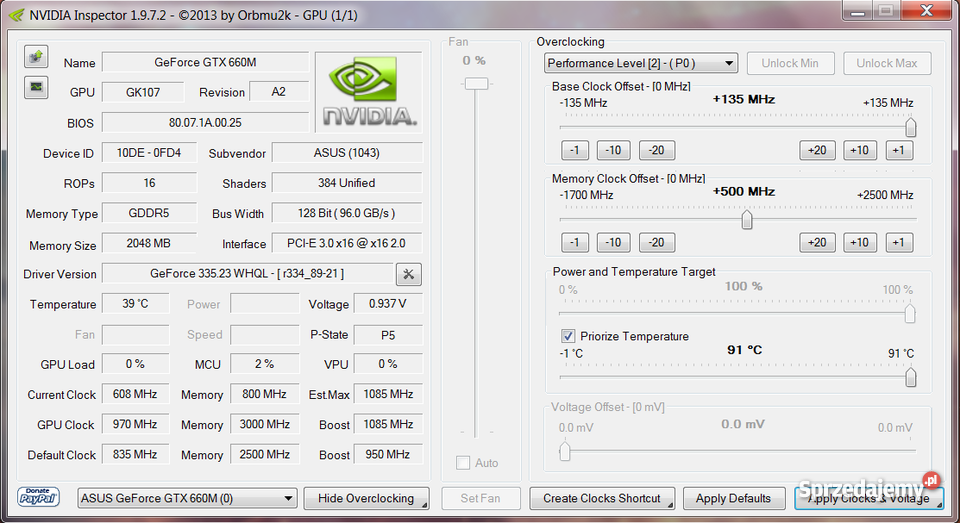Click the P-State value P5
Image resolution: width=960 pixels, height=523 pixels.
388,335
